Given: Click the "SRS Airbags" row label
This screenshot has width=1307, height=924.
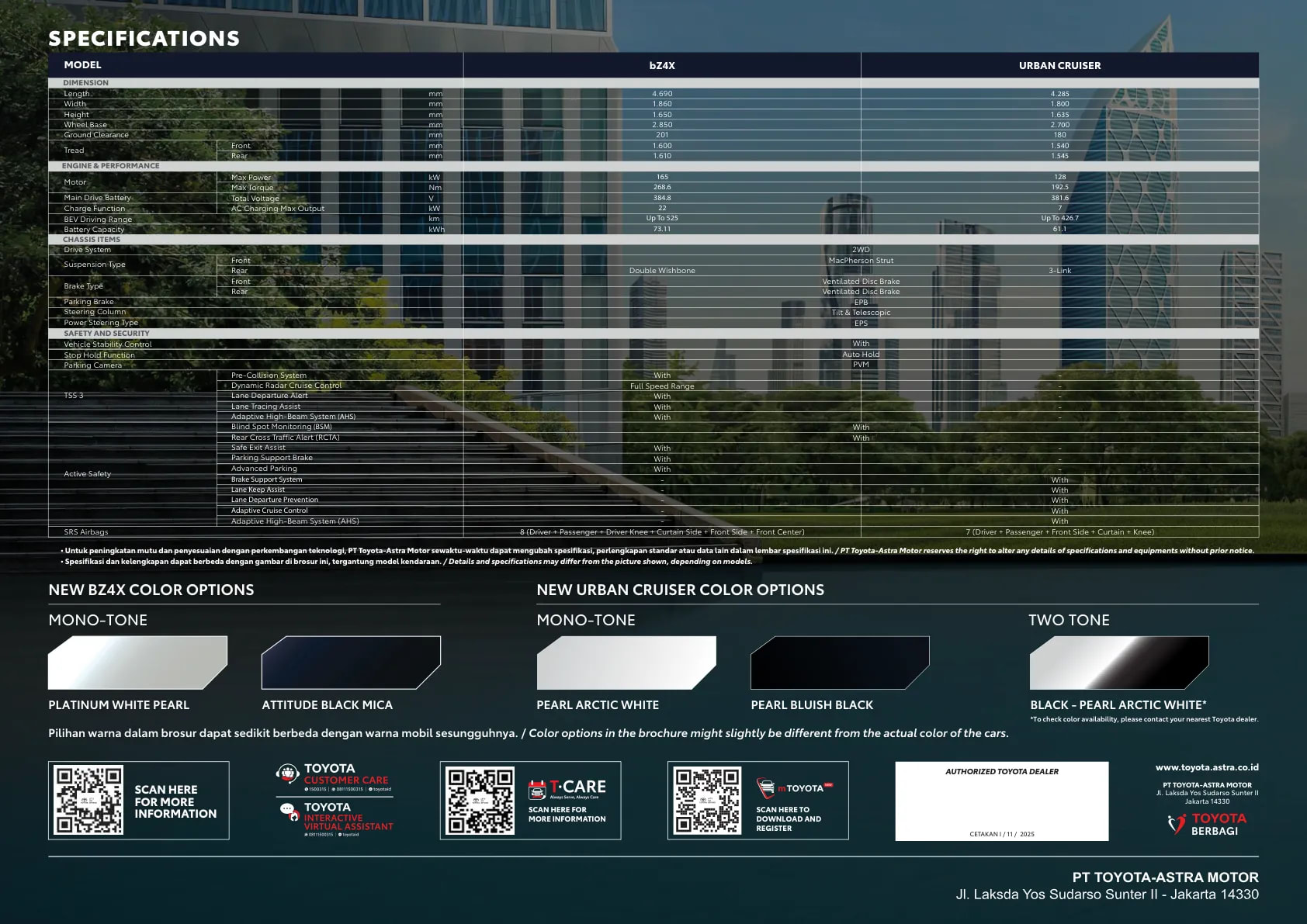Looking at the screenshot, I should point(86,532).
